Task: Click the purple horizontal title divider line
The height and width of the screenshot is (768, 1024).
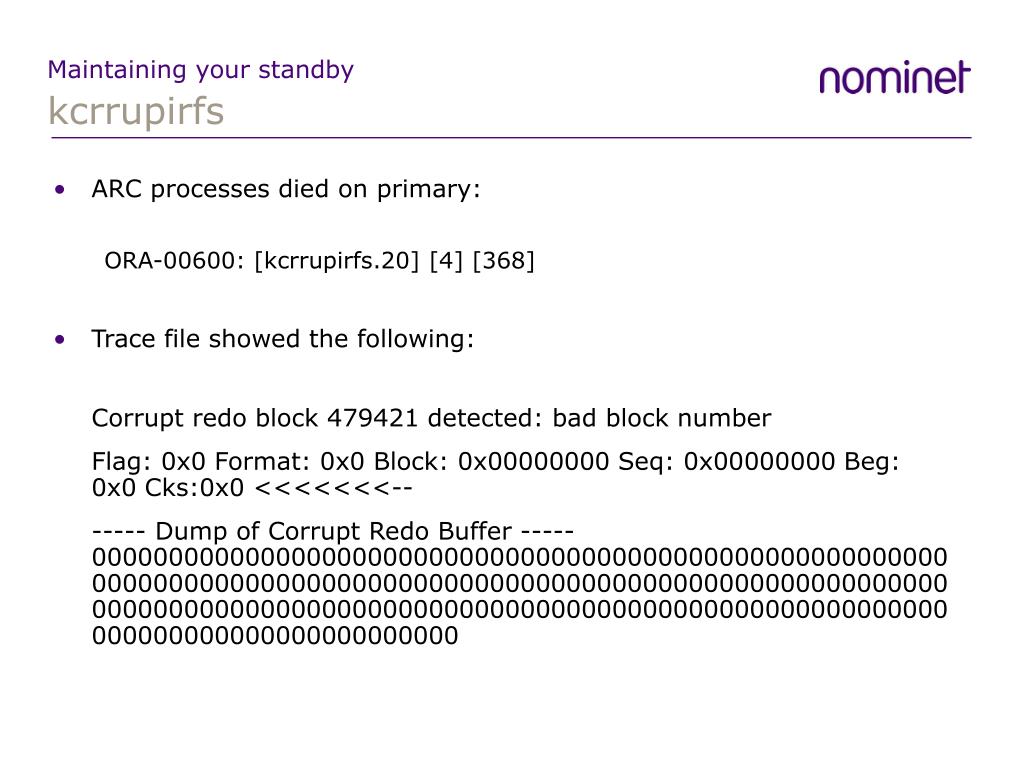Action: (x=511, y=138)
